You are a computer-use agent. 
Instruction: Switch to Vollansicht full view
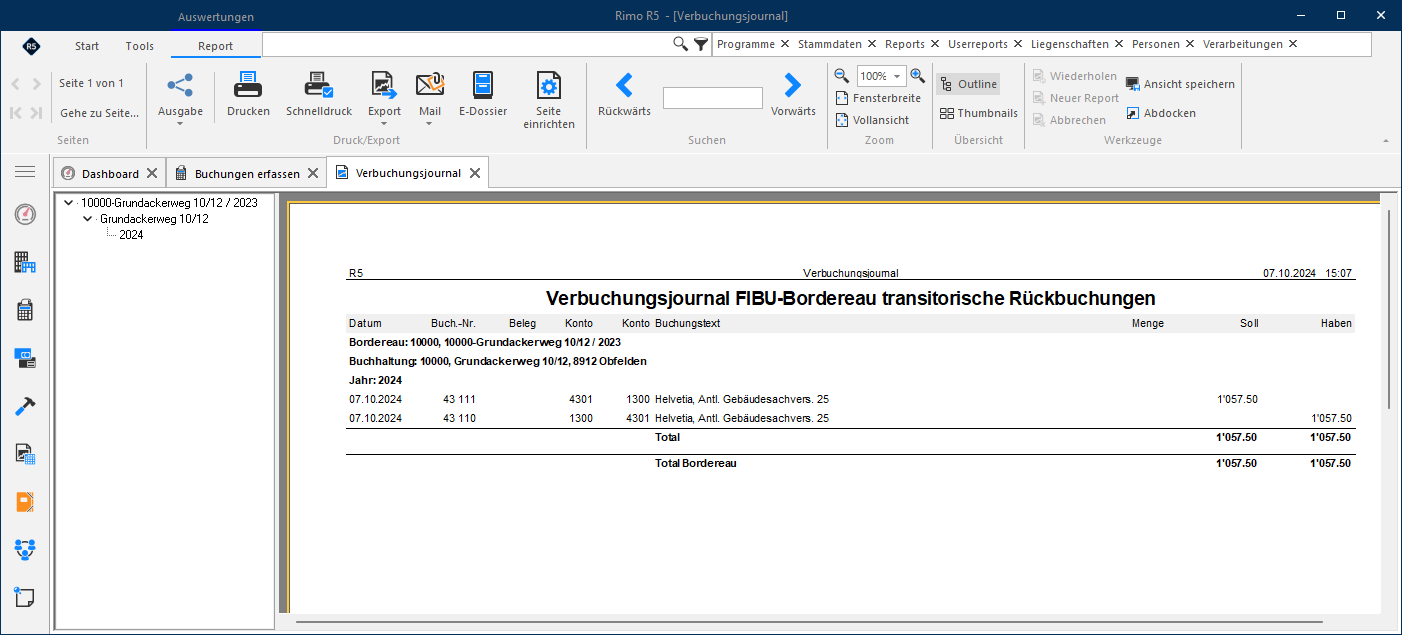(873, 120)
